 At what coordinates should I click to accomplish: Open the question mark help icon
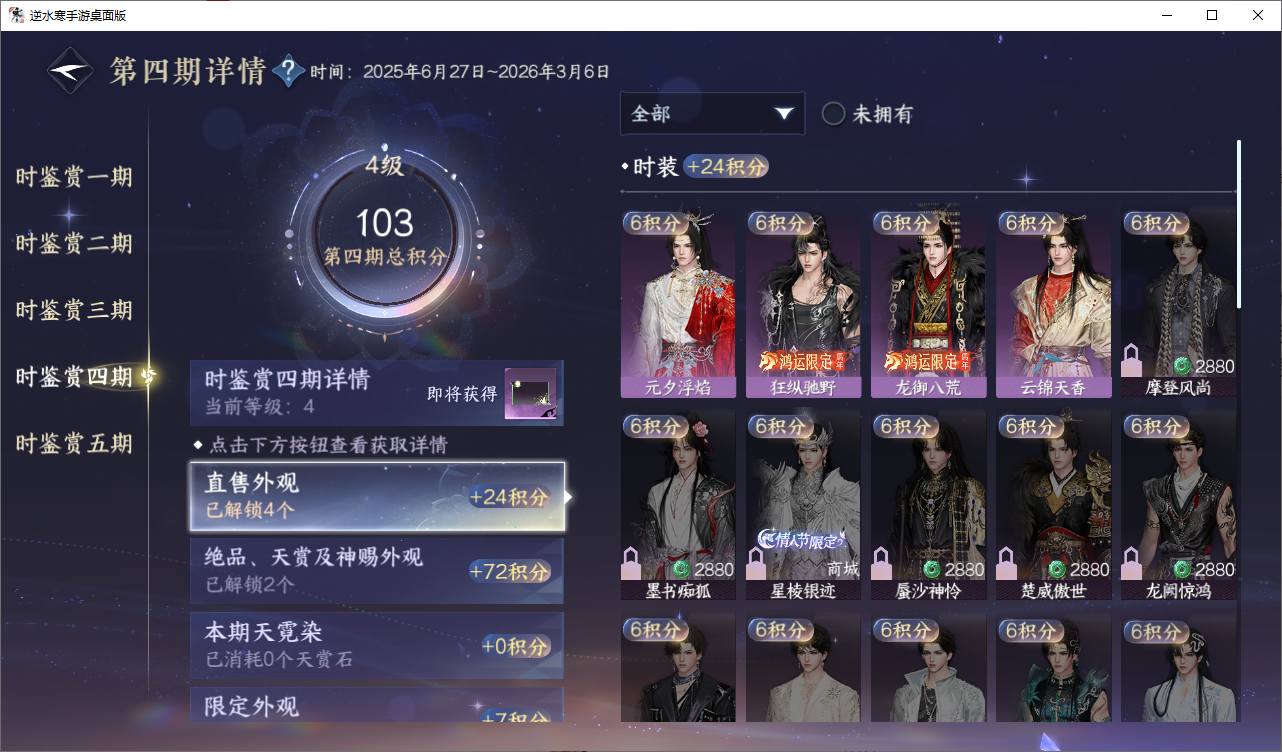coord(288,70)
